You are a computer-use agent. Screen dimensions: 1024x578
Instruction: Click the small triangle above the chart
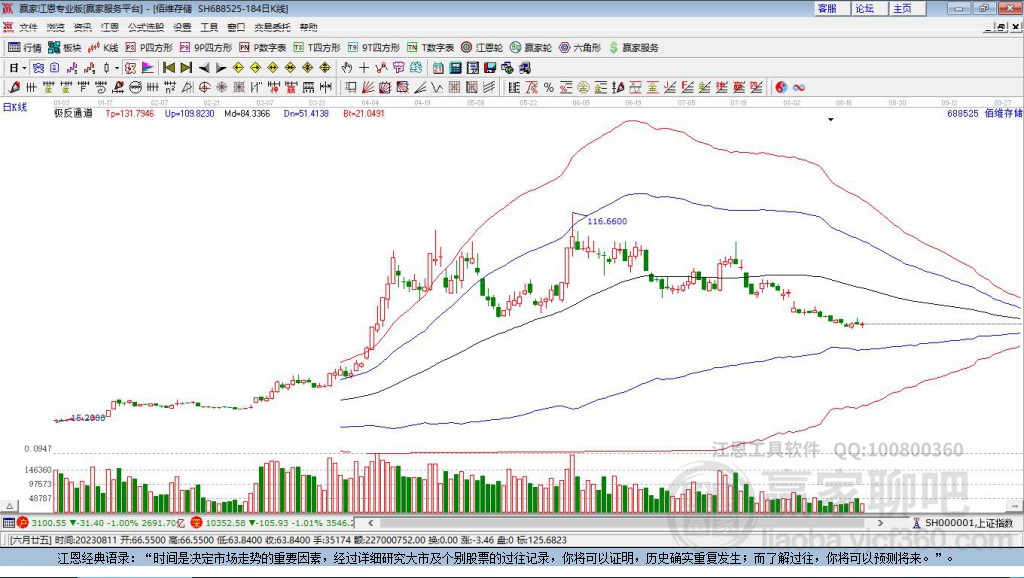831,120
